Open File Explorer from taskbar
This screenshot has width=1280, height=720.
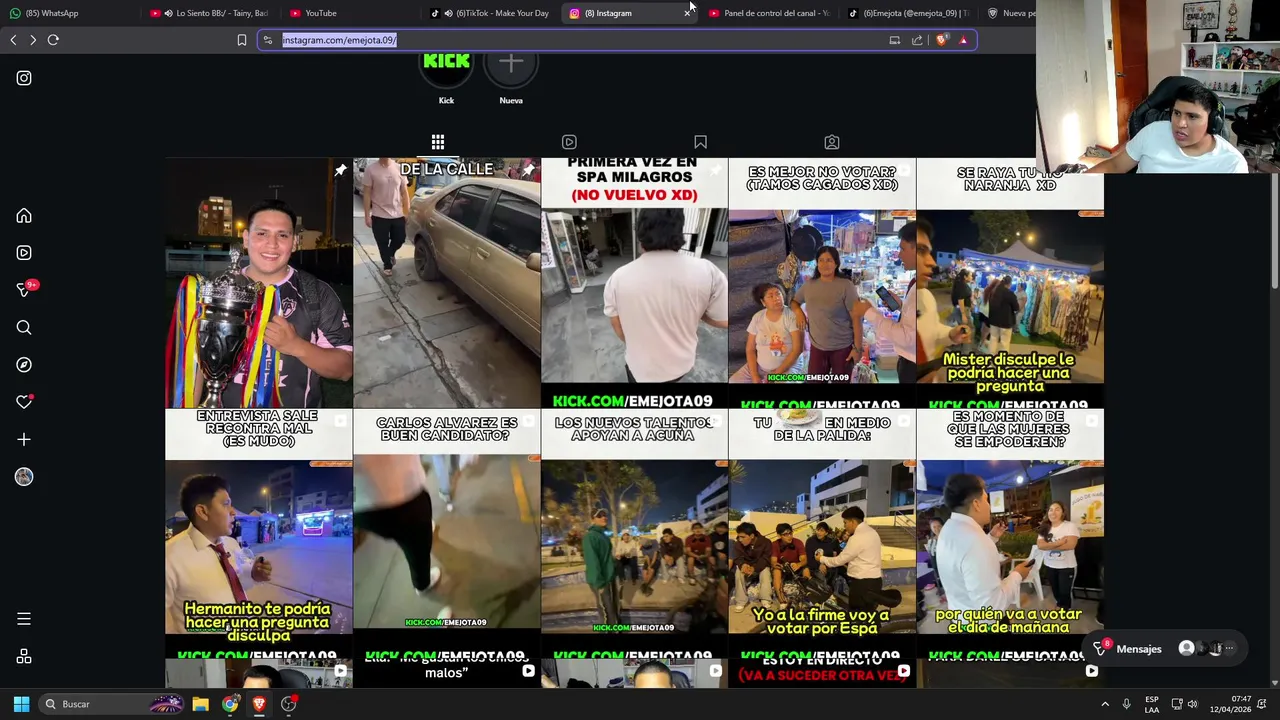pyautogui.click(x=200, y=704)
